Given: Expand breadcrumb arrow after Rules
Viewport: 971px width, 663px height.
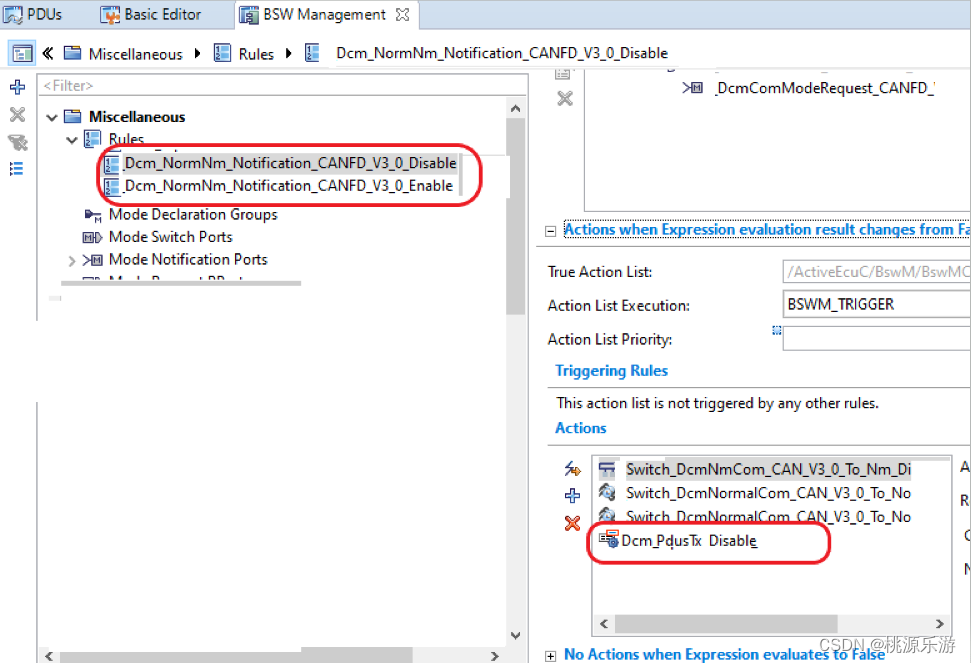Looking at the screenshot, I should tap(289, 54).
